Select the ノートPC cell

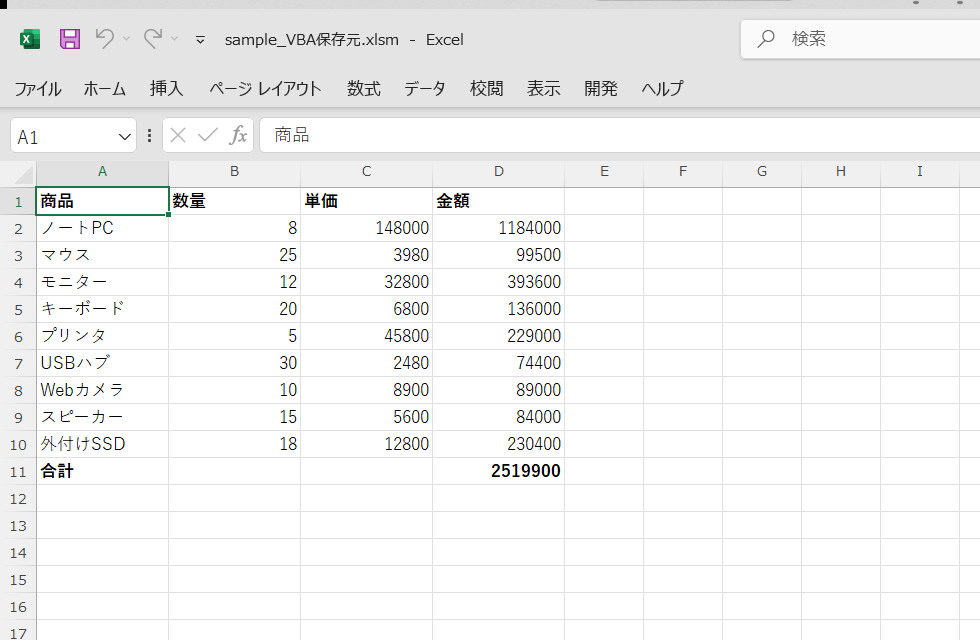(x=102, y=228)
